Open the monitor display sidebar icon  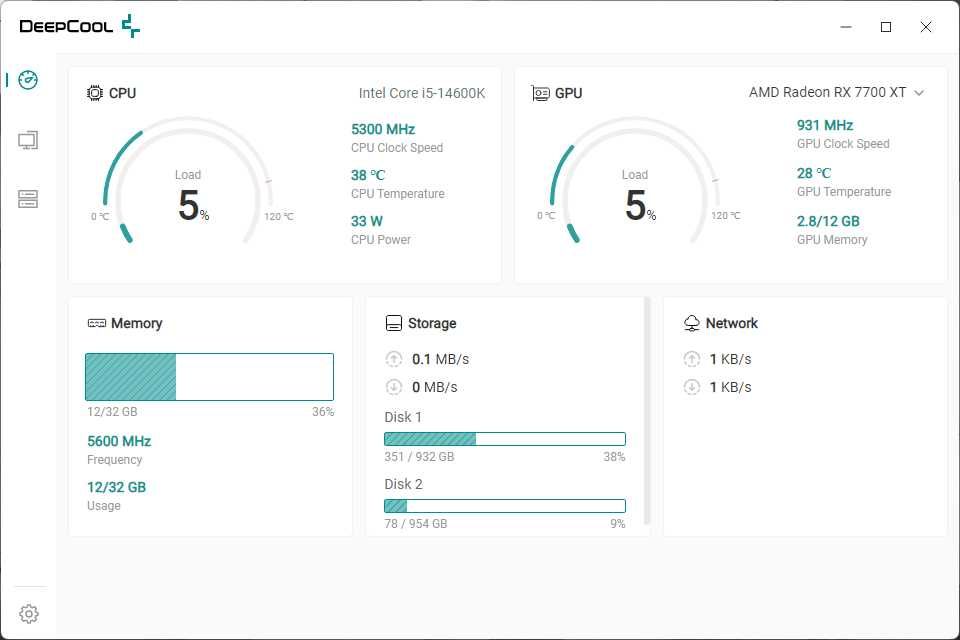pos(28,140)
